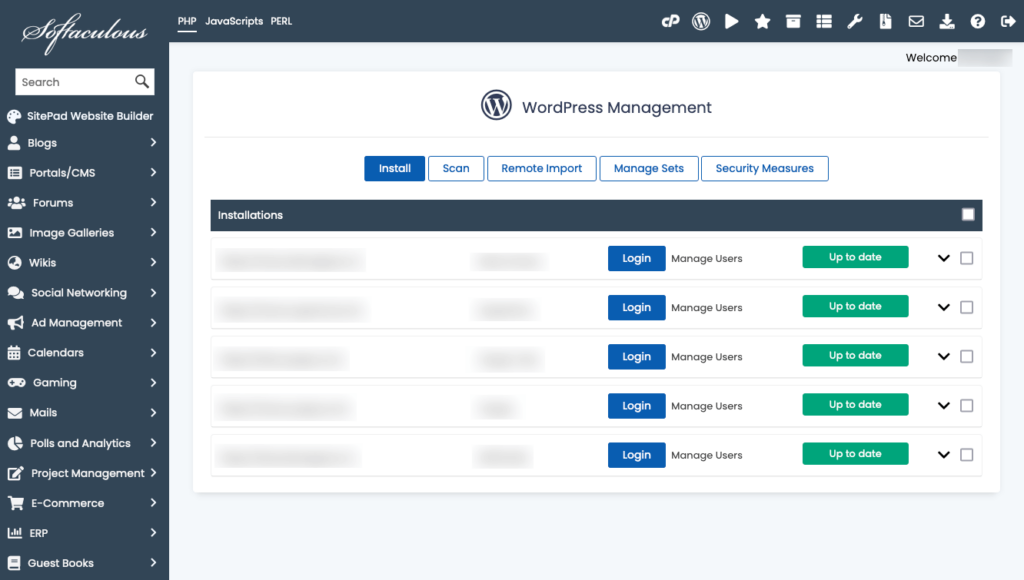
Task: Open the settings wrench icon
Action: point(854,22)
